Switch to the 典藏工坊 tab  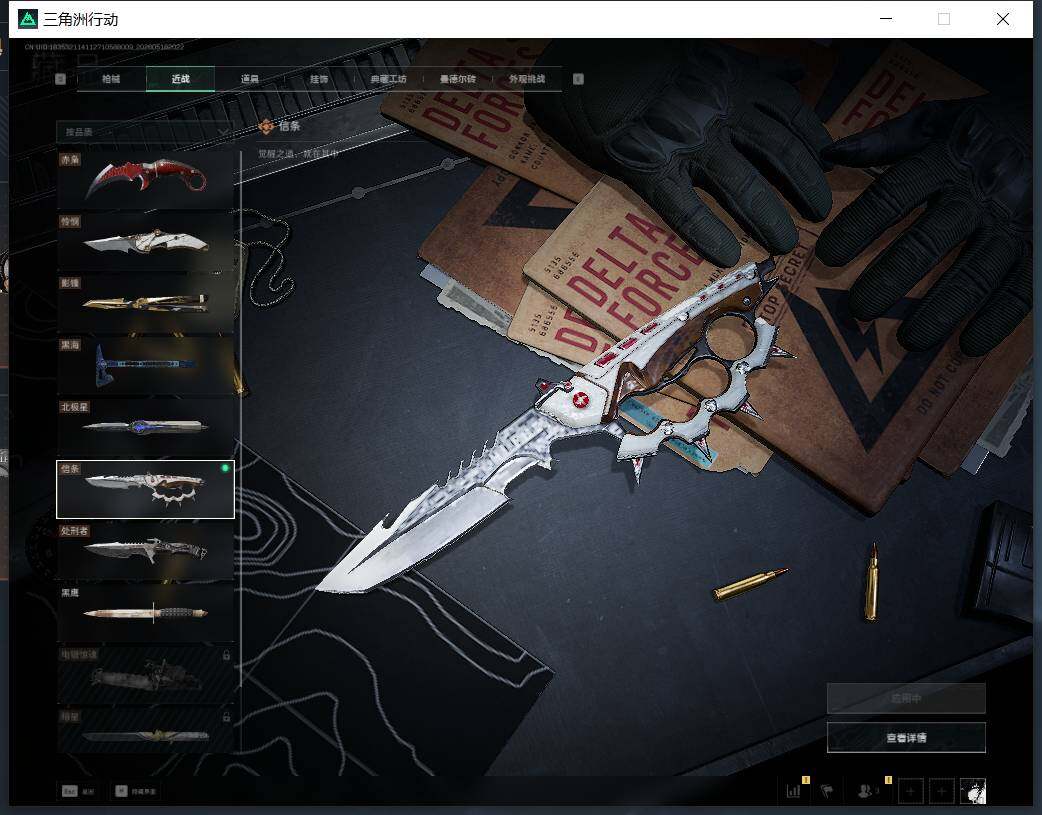(x=388, y=79)
